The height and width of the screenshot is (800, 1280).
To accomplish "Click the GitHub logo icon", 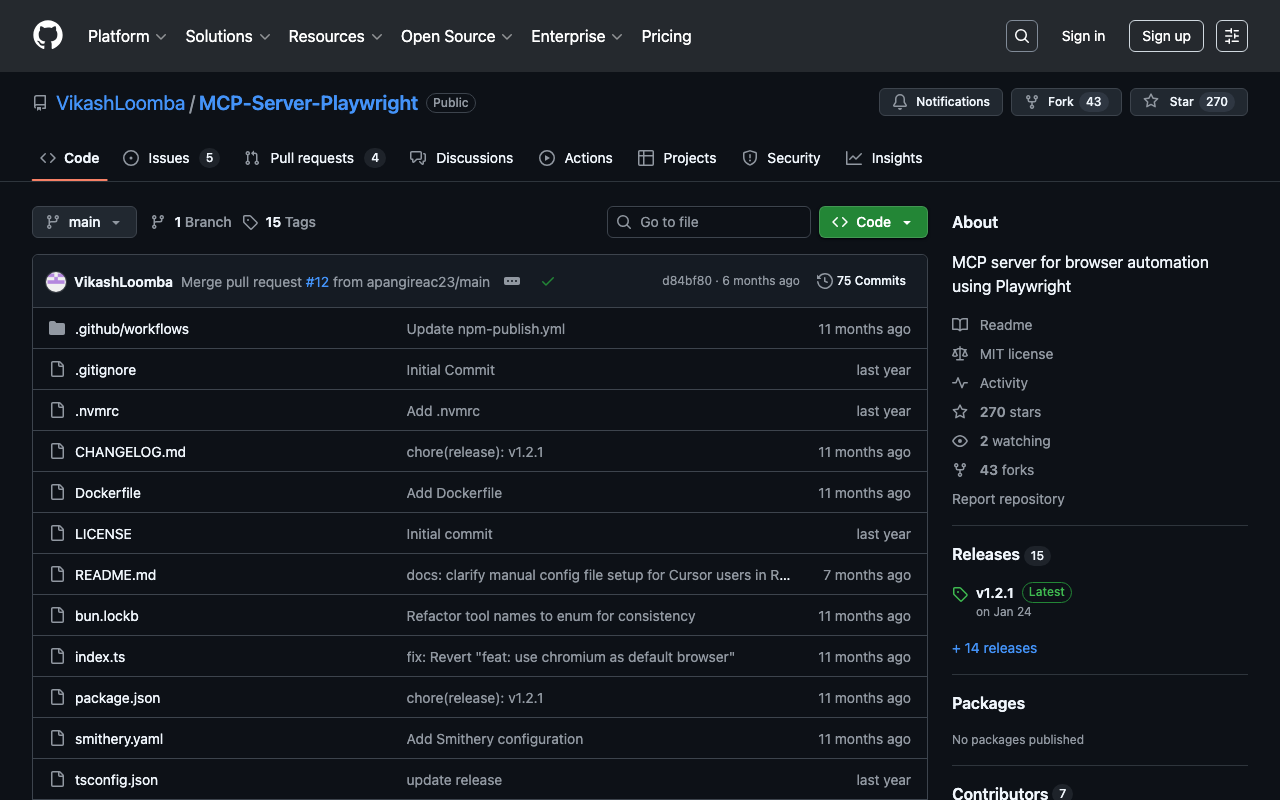I will coord(48,36).
